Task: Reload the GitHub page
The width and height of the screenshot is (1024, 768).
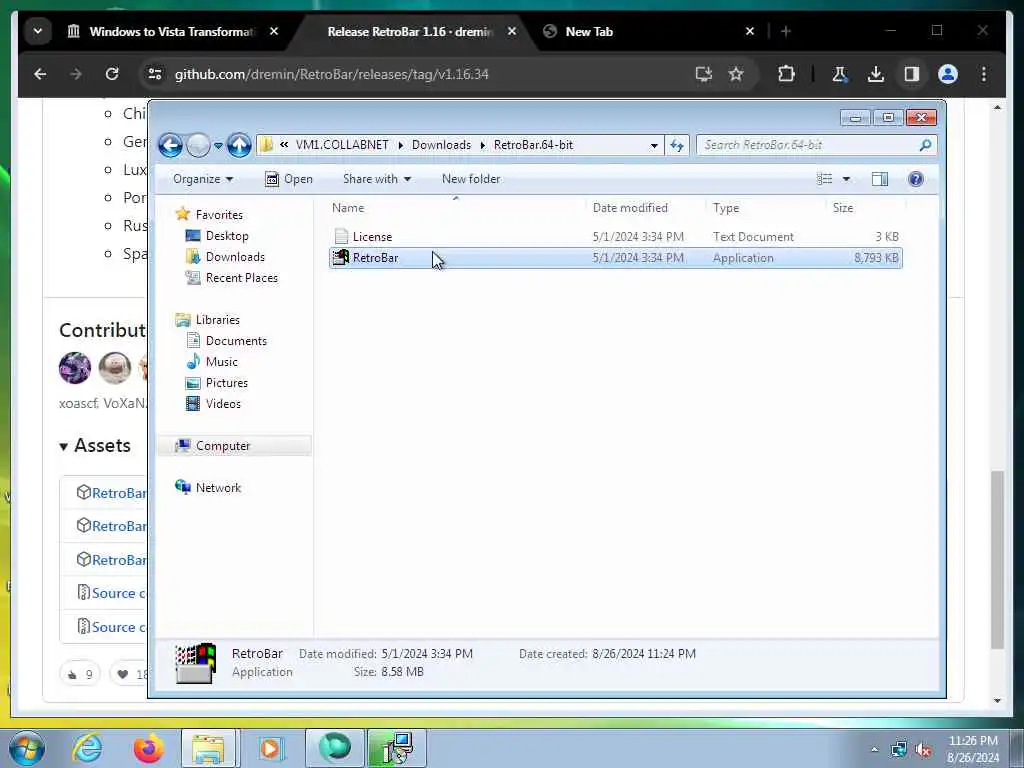Action: (x=112, y=74)
